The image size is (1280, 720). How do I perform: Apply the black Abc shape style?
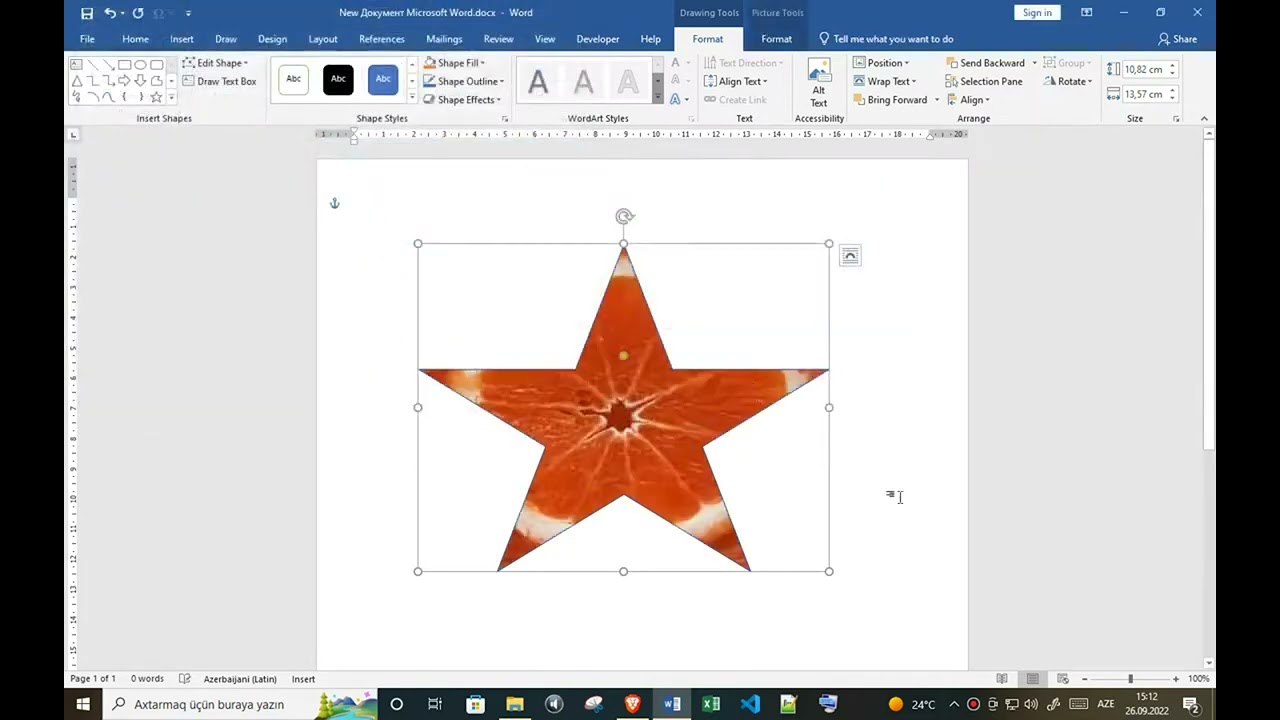pos(338,79)
